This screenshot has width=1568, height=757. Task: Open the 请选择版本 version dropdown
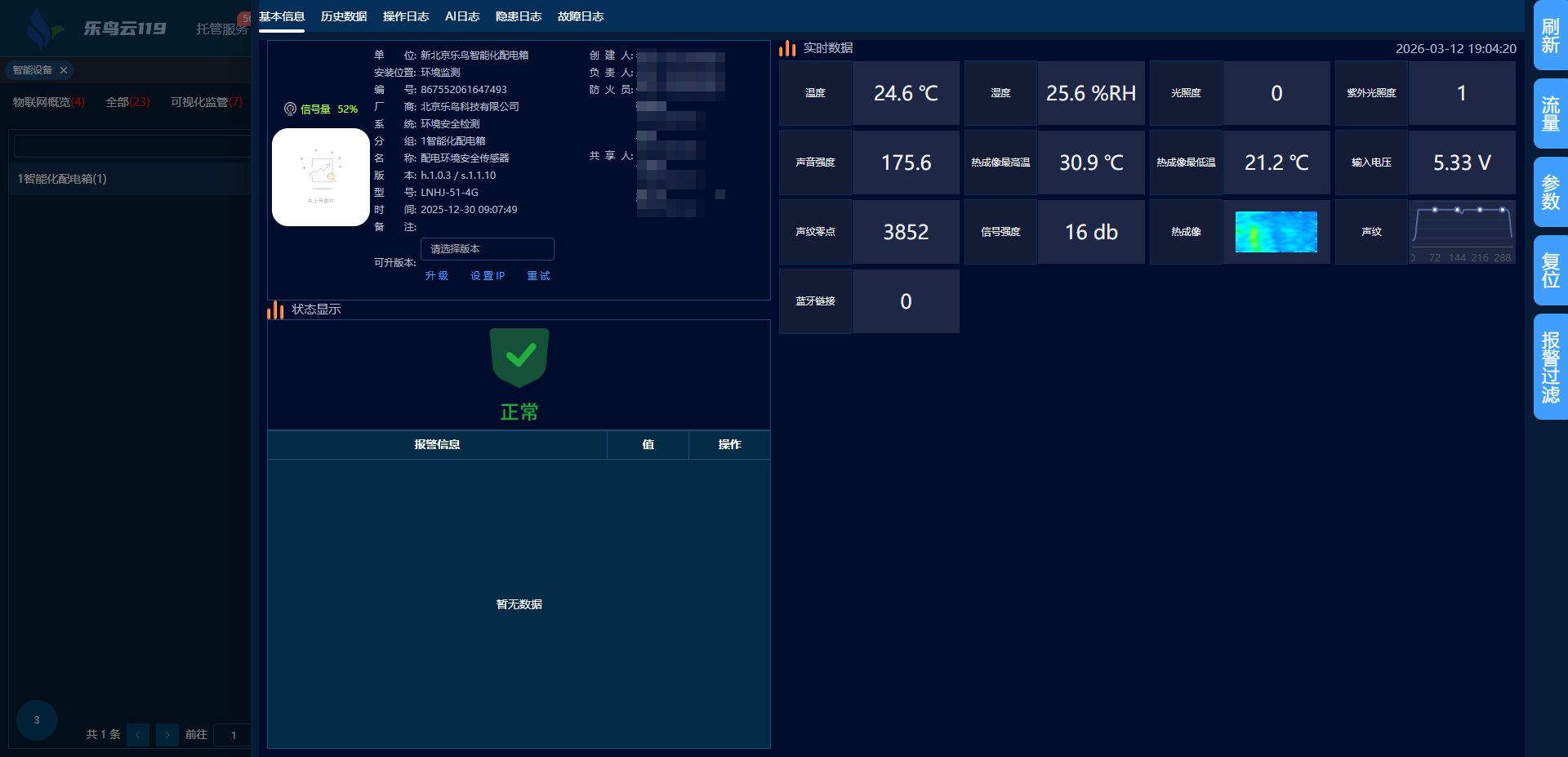point(487,249)
